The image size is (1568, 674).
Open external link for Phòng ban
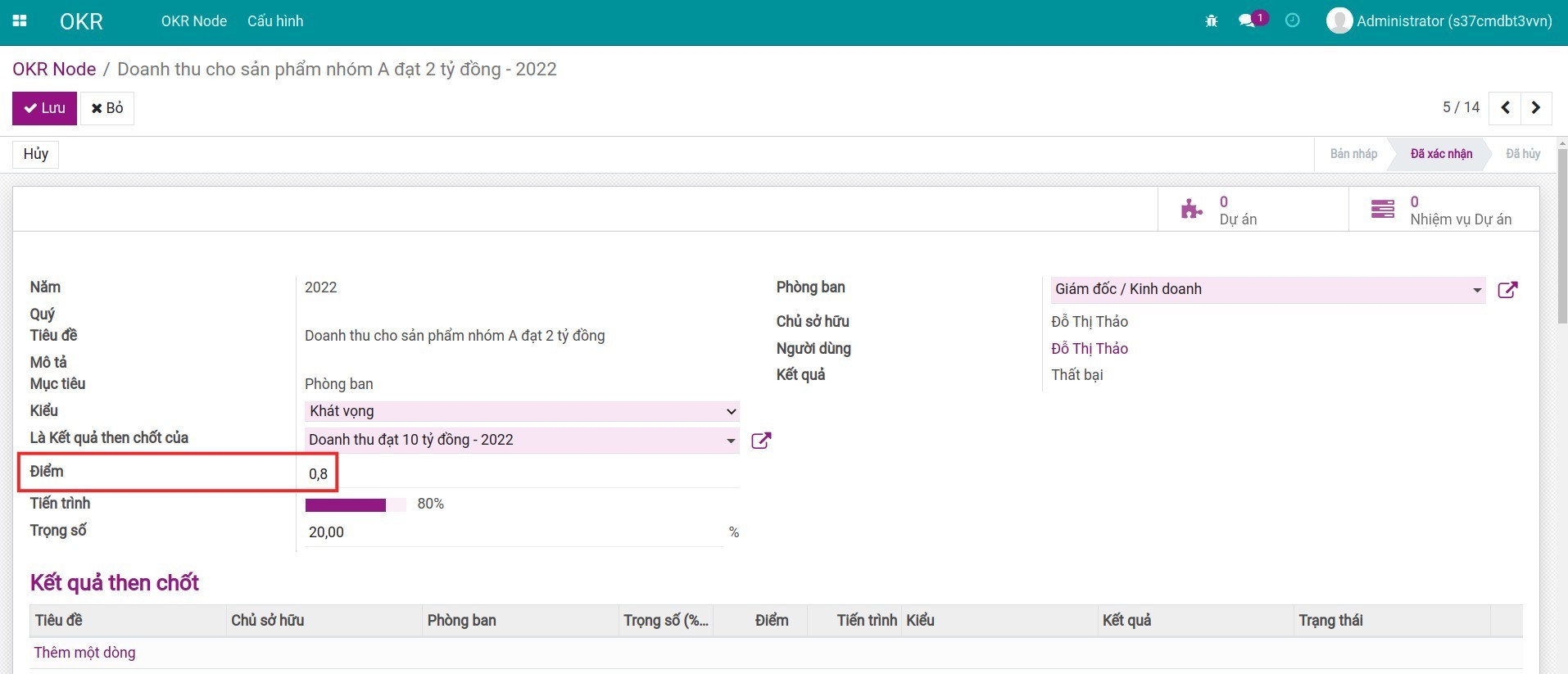[1507, 290]
